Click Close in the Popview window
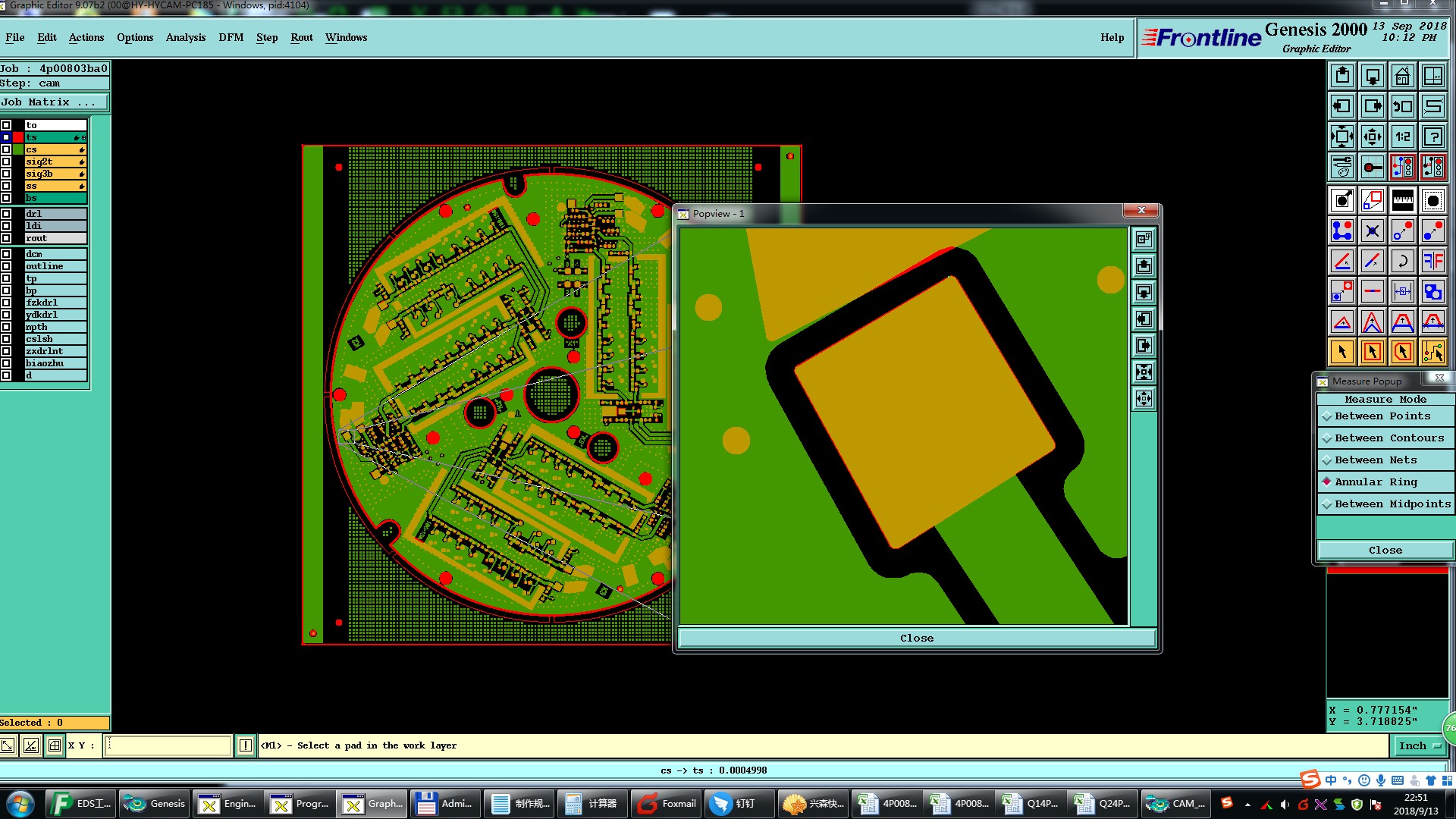The image size is (1456, 819). click(x=916, y=639)
